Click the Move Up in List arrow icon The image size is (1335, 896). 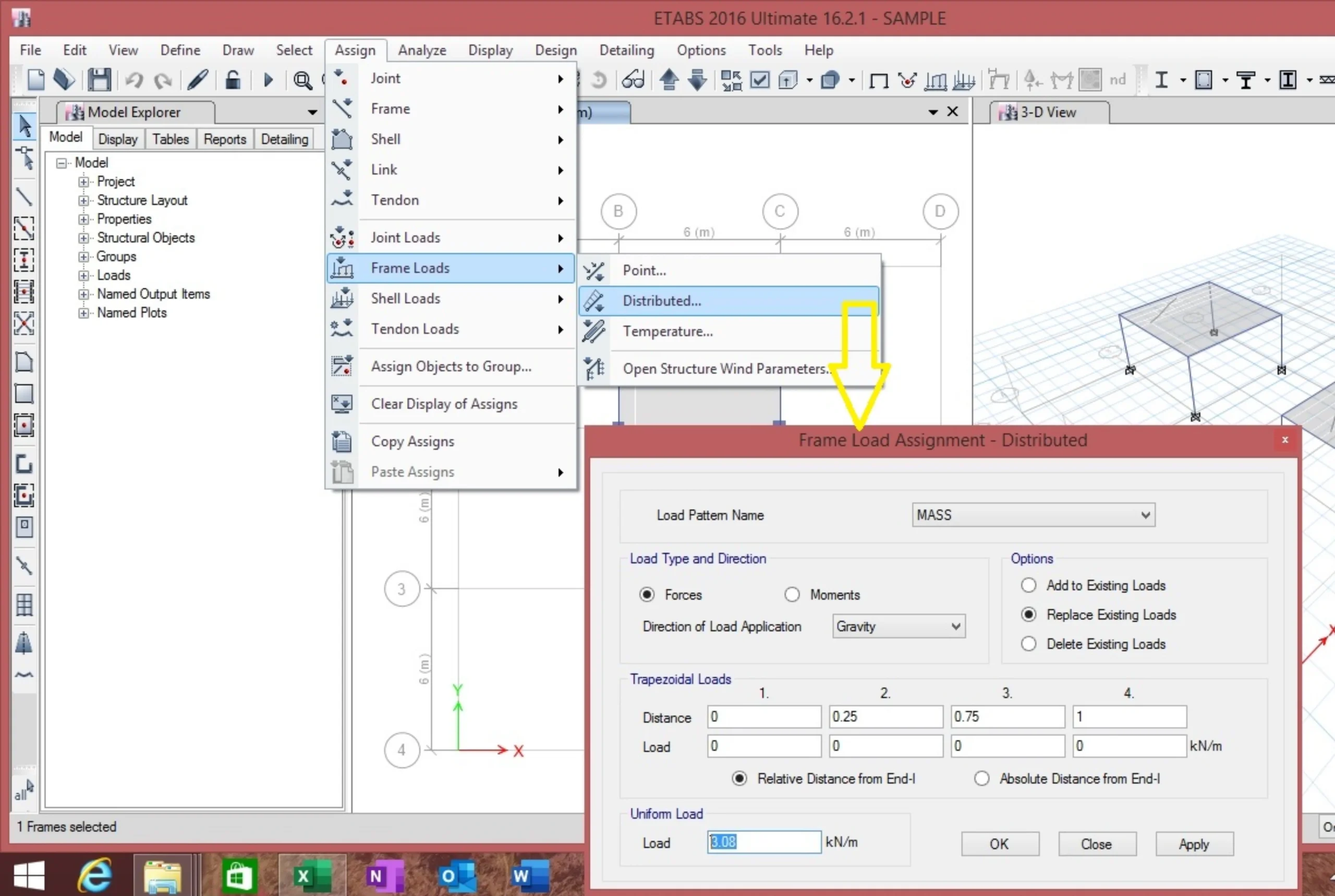point(669,80)
